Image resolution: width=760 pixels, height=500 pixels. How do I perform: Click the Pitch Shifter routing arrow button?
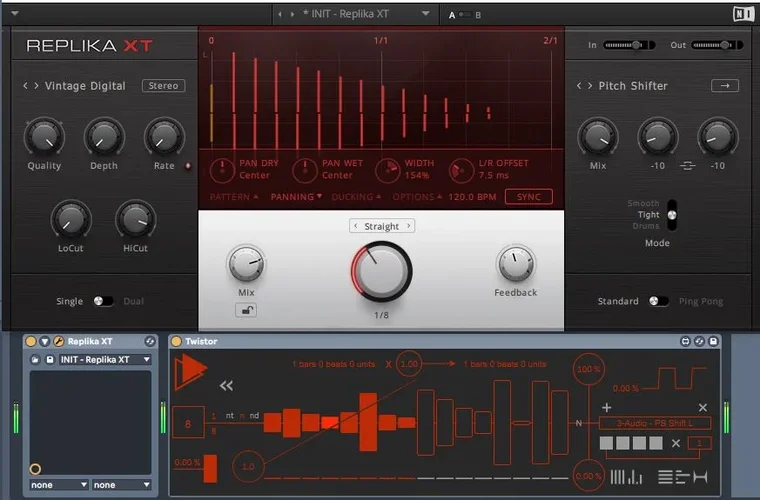pyautogui.click(x=724, y=86)
